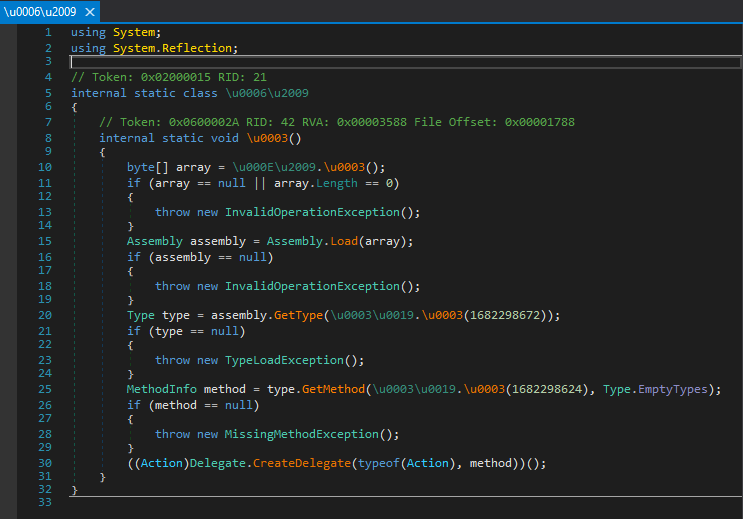Click 'EmptyTypes' on line 25

point(673,389)
